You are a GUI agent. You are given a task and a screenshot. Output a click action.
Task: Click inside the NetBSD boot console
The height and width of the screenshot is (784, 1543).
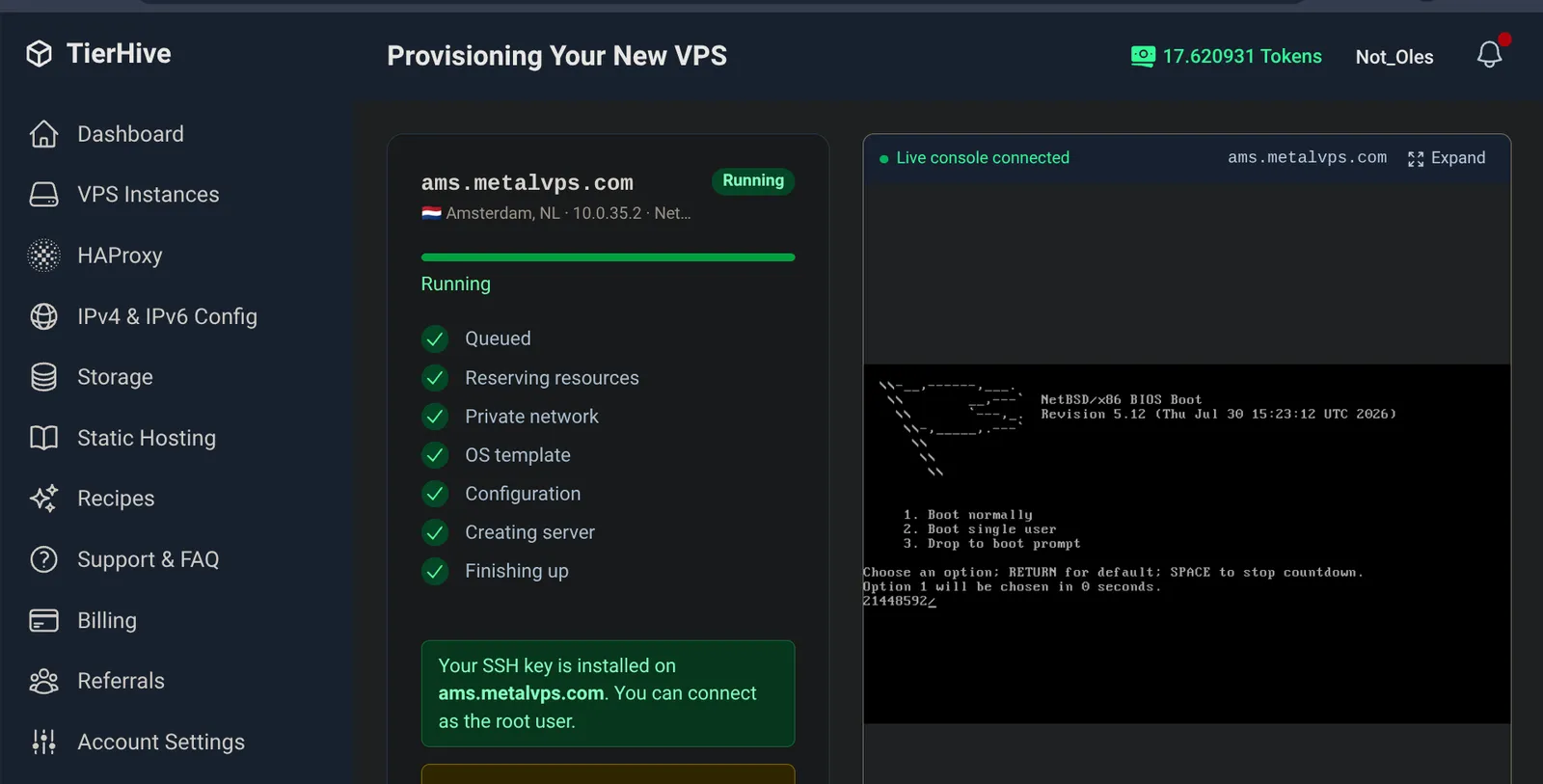point(1186,544)
